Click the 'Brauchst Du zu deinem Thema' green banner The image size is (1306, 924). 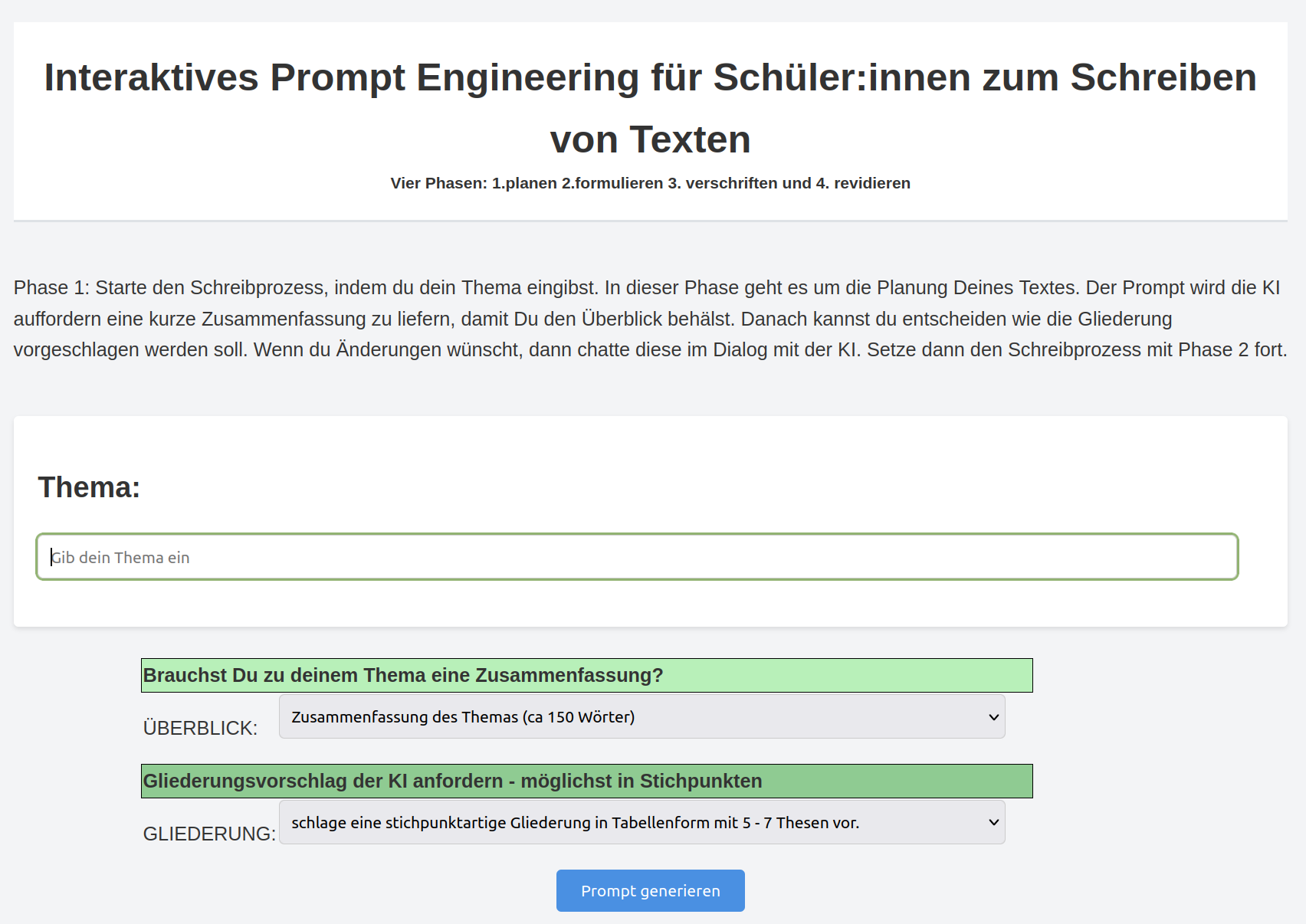586,675
